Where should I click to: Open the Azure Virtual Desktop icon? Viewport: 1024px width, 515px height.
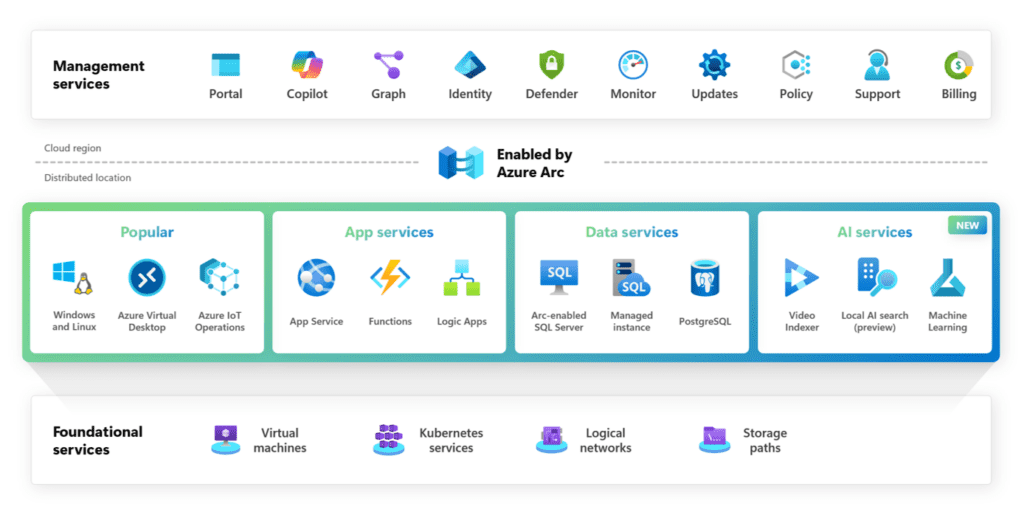(x=147, y=278)
